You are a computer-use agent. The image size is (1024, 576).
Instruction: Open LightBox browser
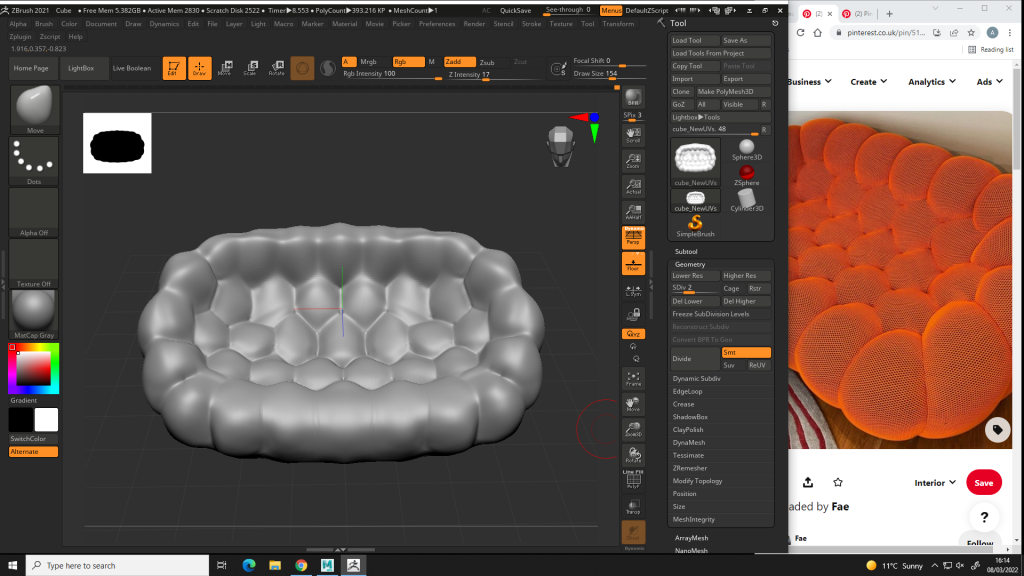pyautogui.click(x=81, y=68)
